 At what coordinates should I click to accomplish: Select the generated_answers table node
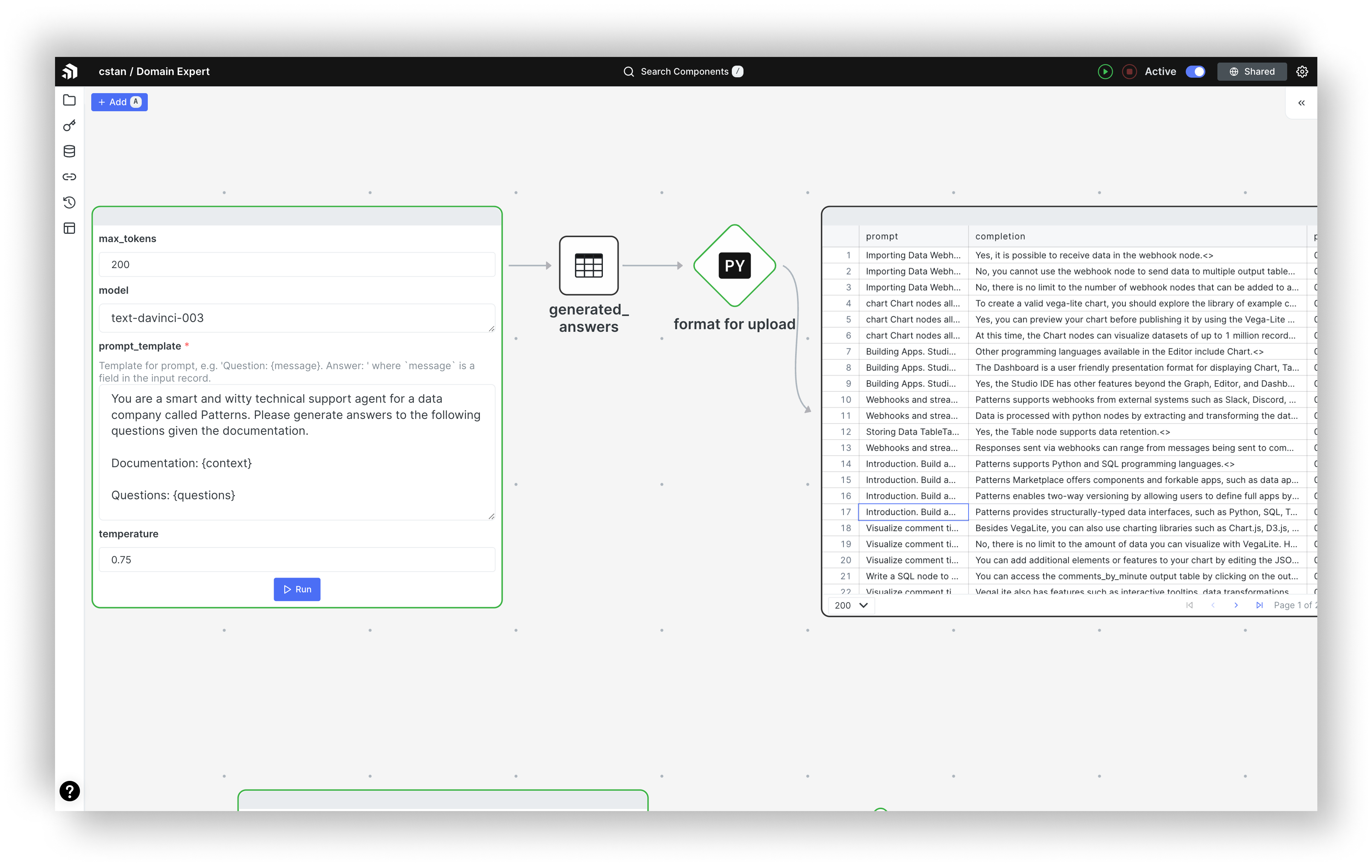click(x=589, y=265)
